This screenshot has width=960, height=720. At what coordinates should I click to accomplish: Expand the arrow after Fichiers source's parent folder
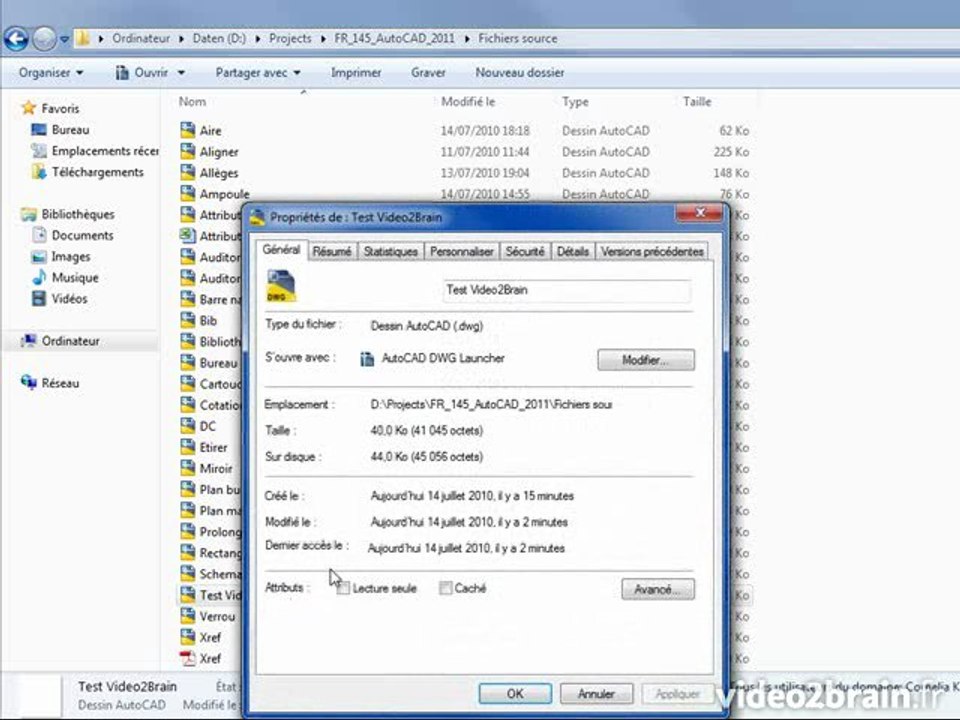pyautogui.click(x=467, y=39)
